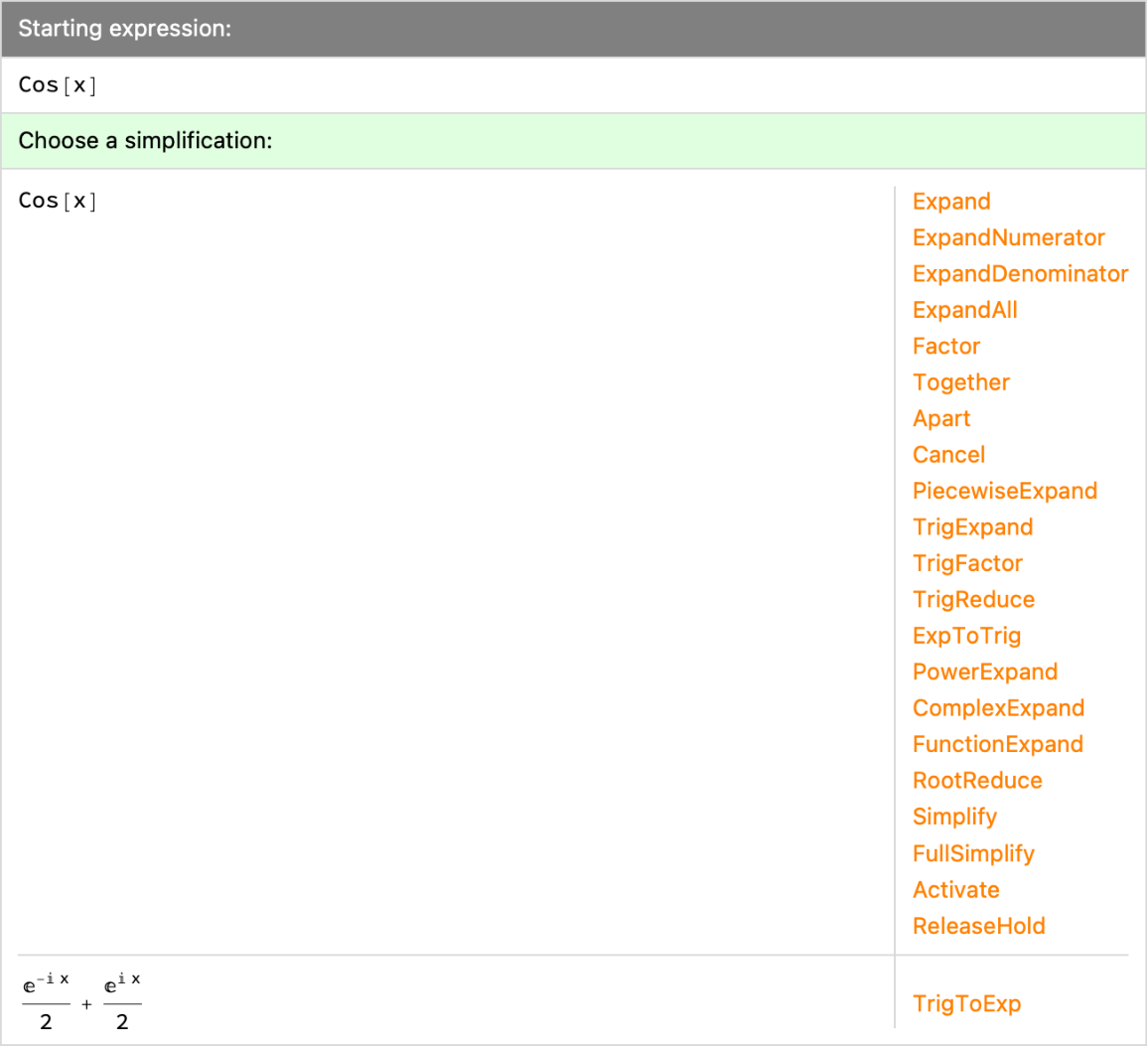The height and width of the screenshot is (1047, 1148).
Task: Select the TrigToExp transformation
Action: pos(966,1004)
